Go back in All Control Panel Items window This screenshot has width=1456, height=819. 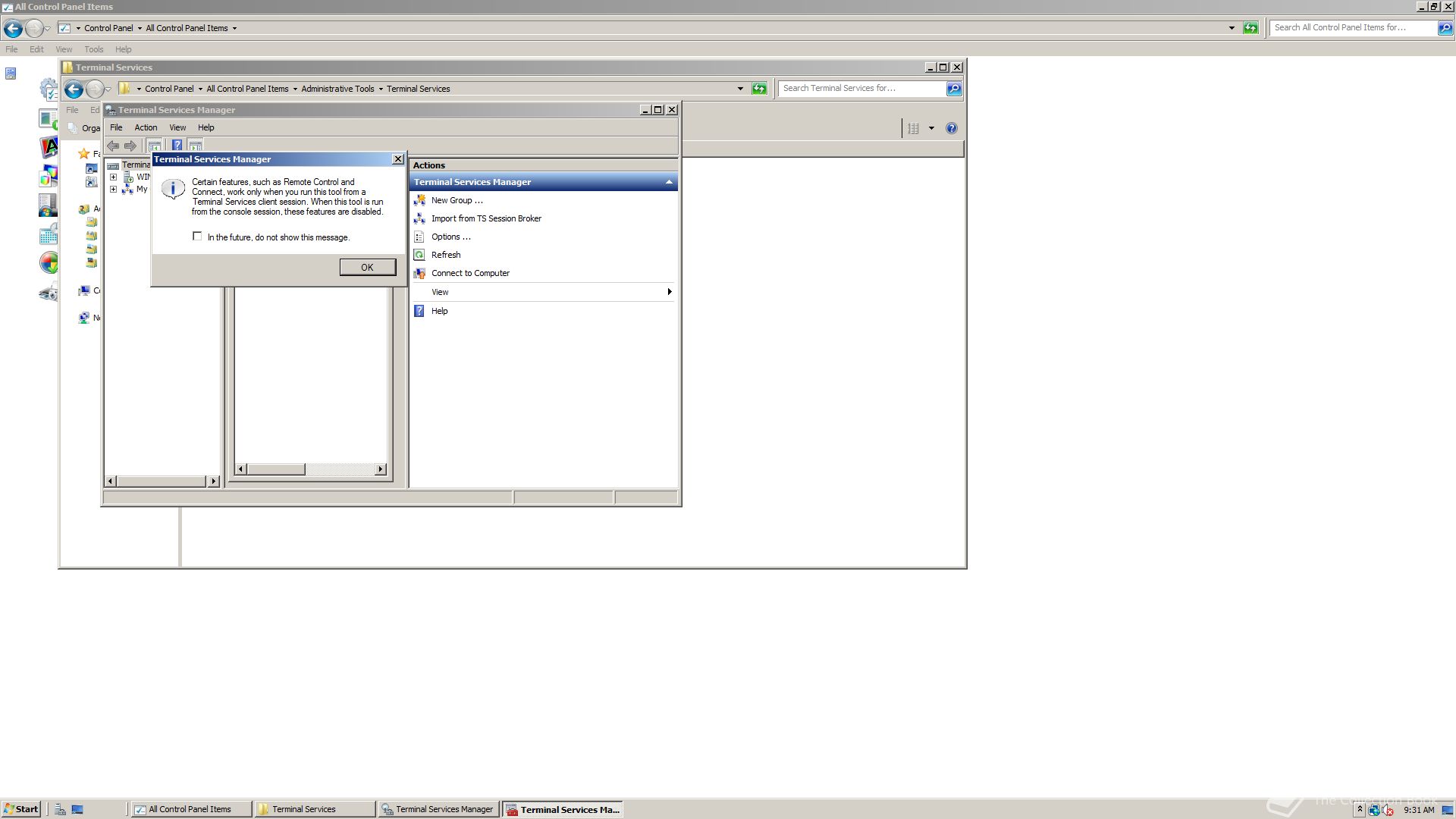pyautogui.click(x=13, y=29)
